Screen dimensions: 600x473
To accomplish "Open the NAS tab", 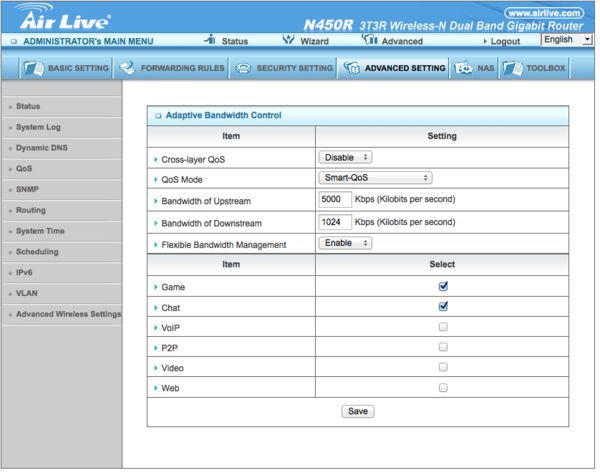I will tap(474, 69).
